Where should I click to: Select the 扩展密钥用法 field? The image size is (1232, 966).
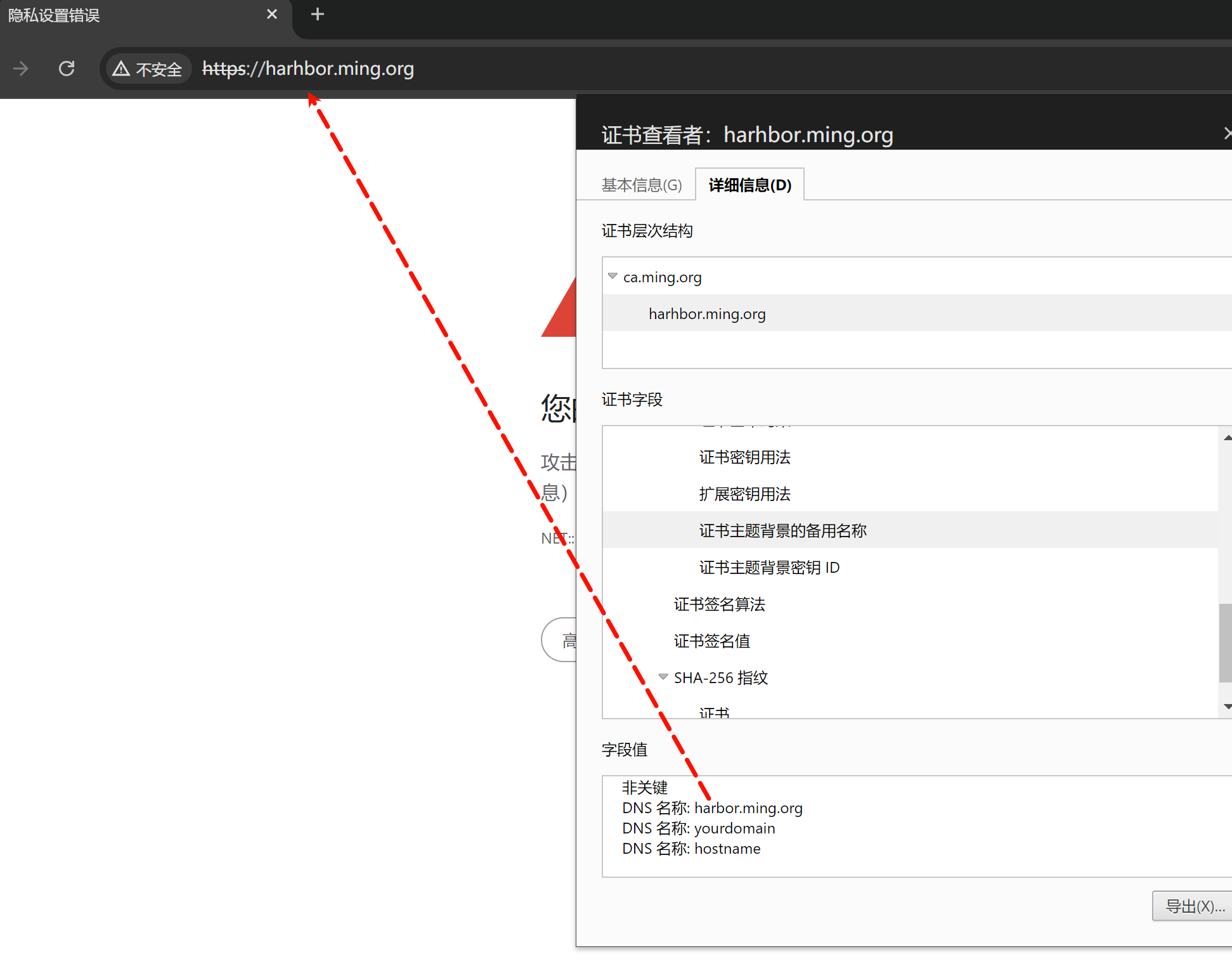pyautogui.click(x=744, y=494)
